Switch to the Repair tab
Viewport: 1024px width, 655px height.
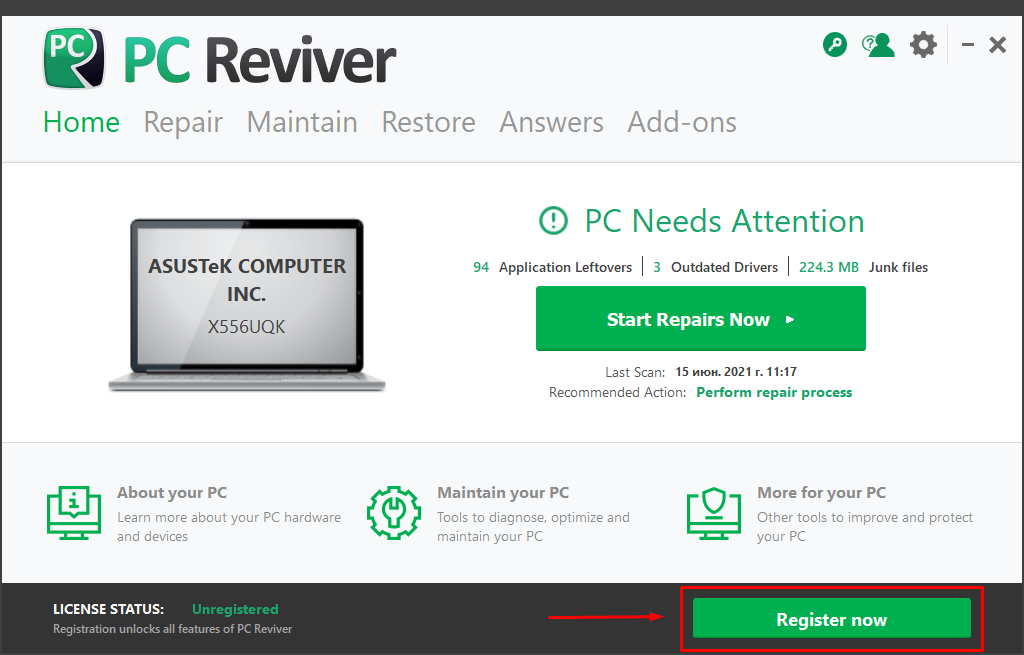184,122
